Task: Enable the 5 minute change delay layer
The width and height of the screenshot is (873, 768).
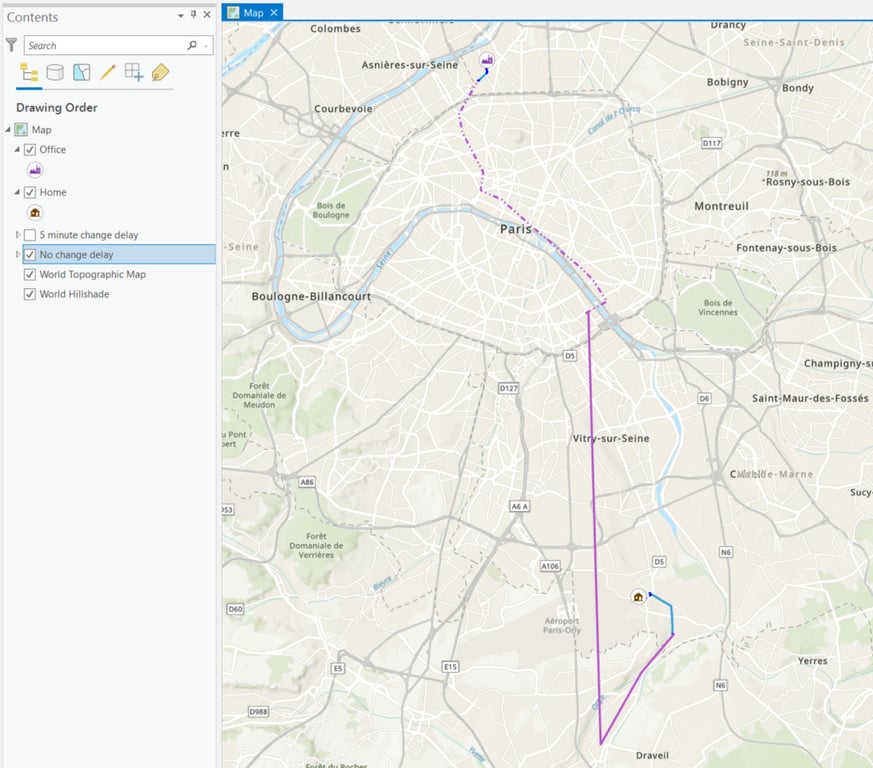Action: click(30, 235)
